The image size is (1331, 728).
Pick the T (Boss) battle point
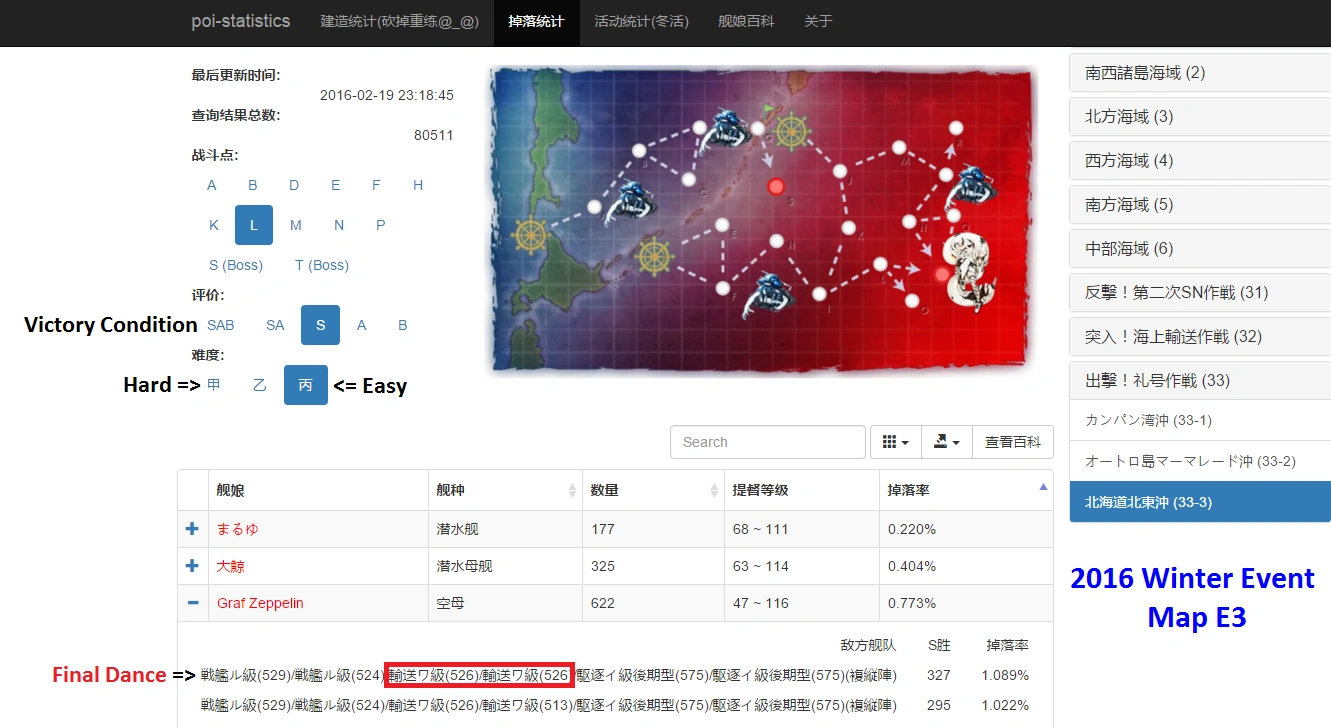[322, 265]
